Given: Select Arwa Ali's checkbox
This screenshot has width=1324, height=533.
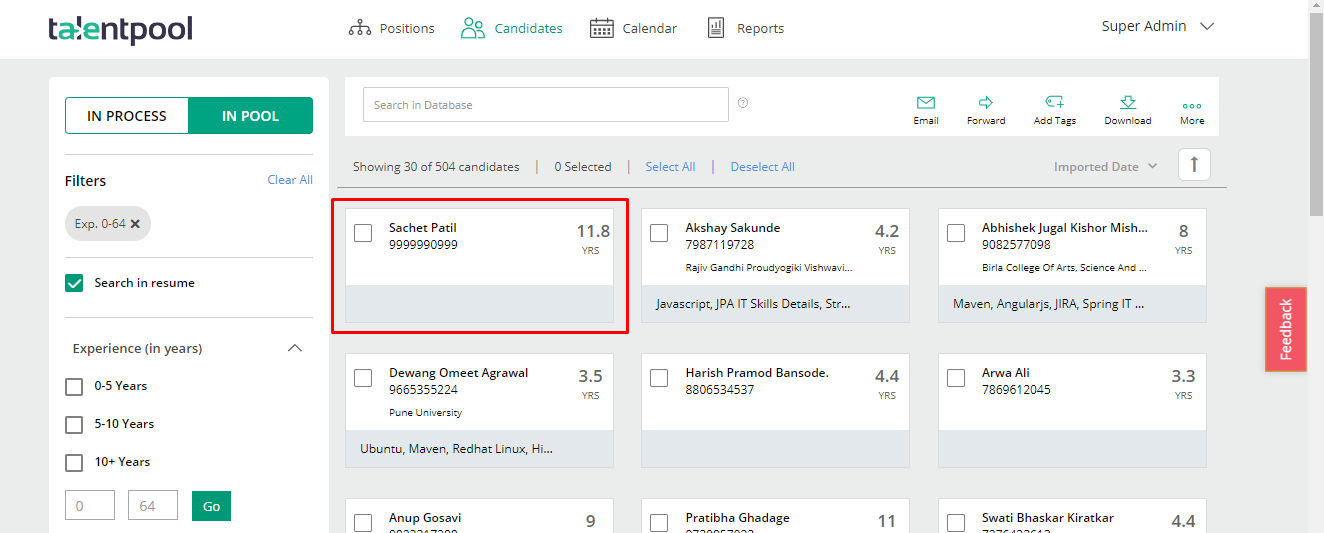Looking at the screenshot, I should point(956,378).
